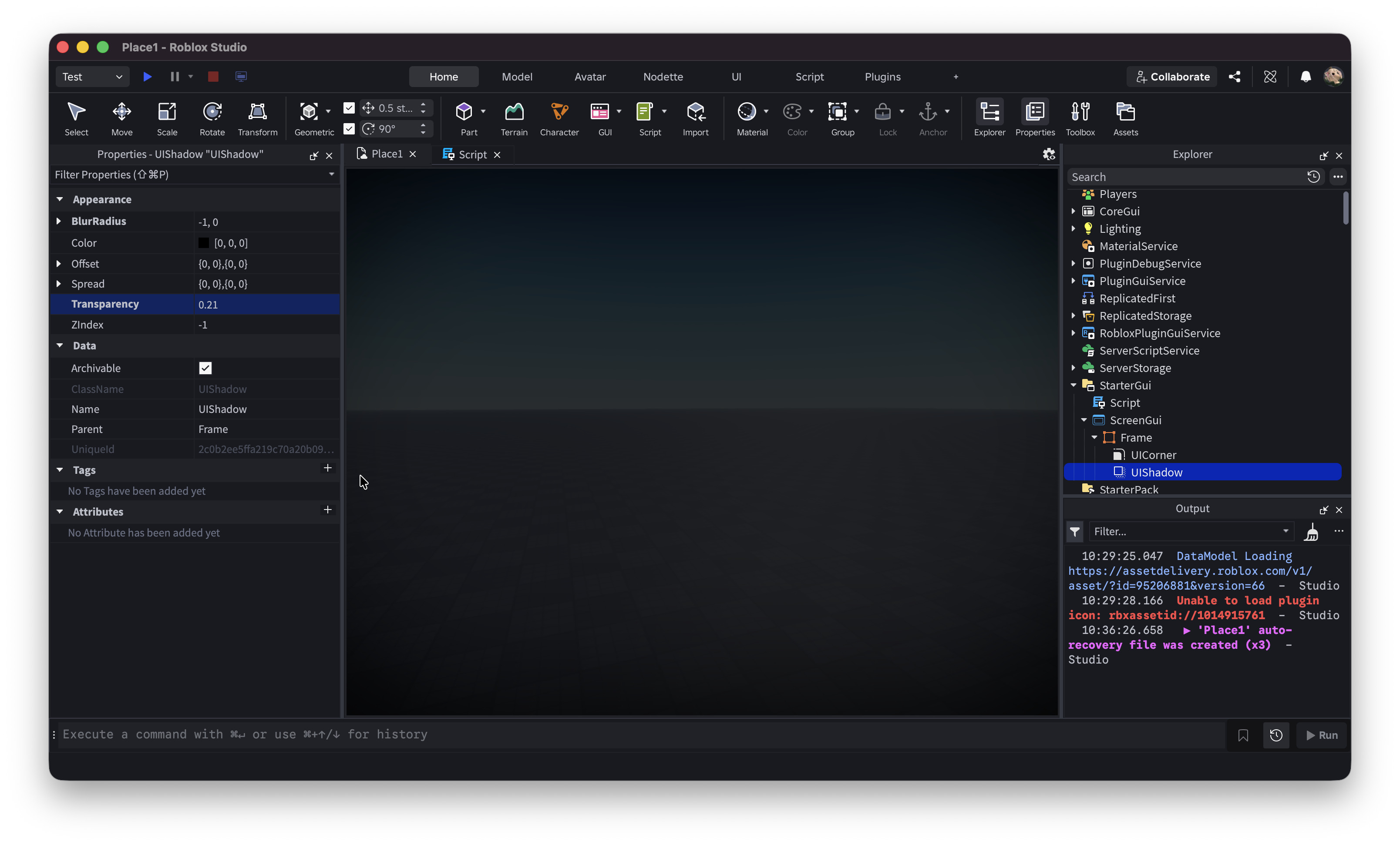Open viewport settings gear icon
Viewport: 1400px width, 845px height.
[x=1048, y=154]
